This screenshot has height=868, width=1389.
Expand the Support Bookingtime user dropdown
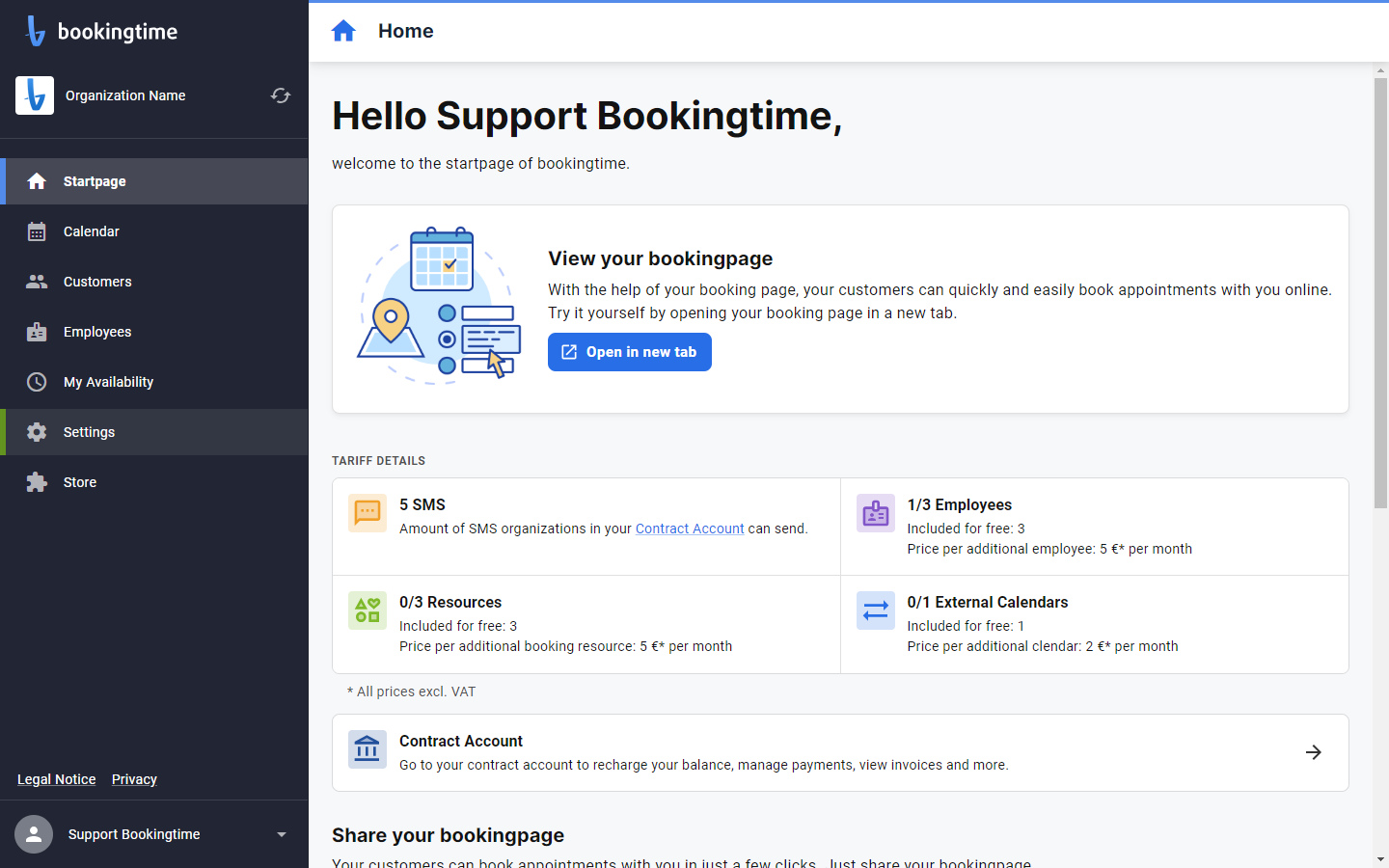point(282,834)
